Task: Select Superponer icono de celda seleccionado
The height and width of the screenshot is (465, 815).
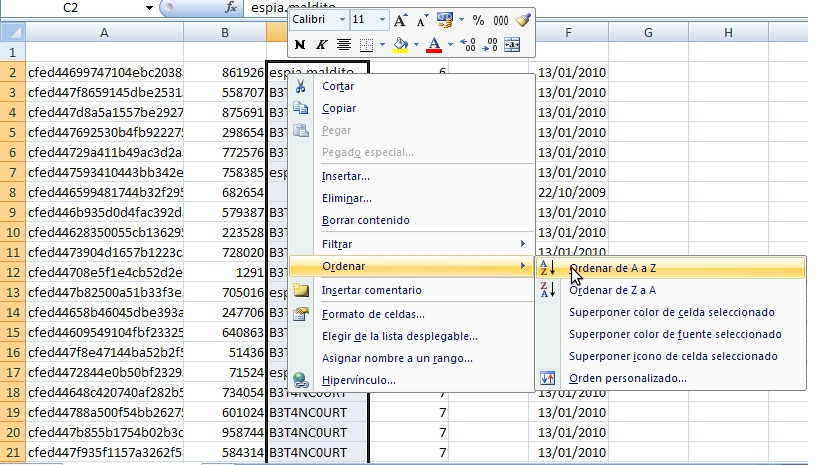Action: coord(671,356)
